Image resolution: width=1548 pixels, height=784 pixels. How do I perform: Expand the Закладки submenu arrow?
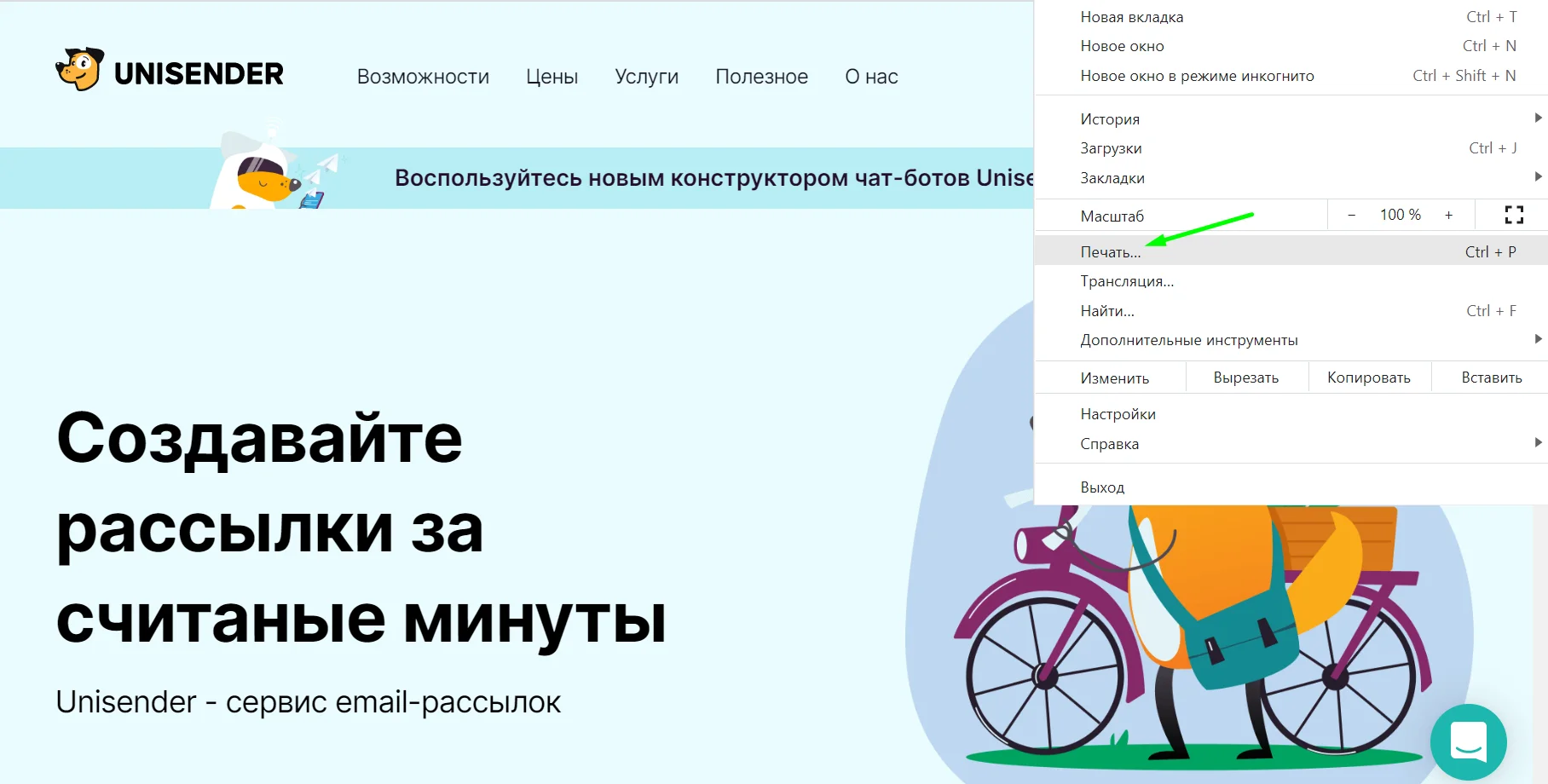point(1538,176)
